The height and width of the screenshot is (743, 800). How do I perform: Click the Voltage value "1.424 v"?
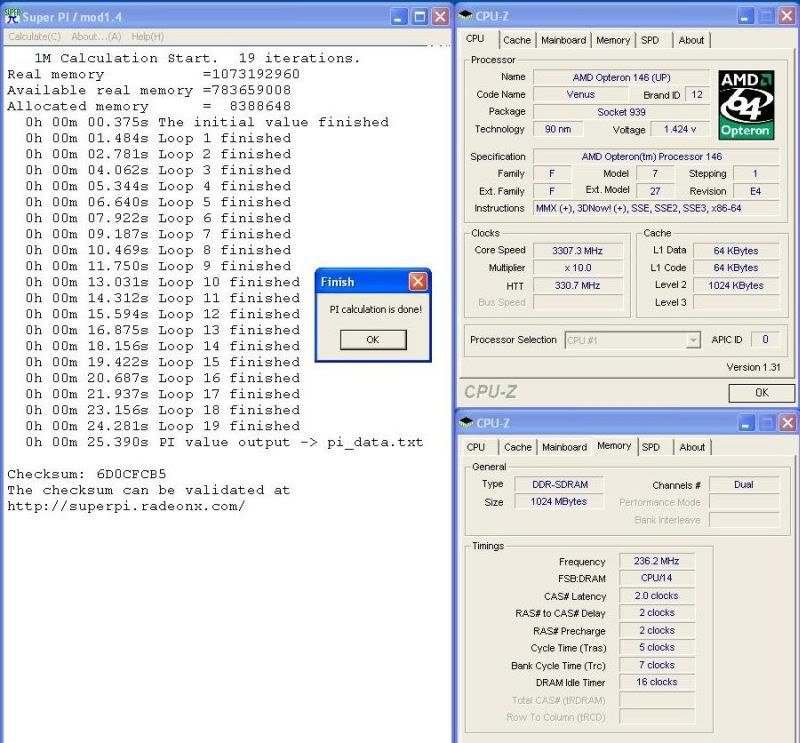click(680, 129)
